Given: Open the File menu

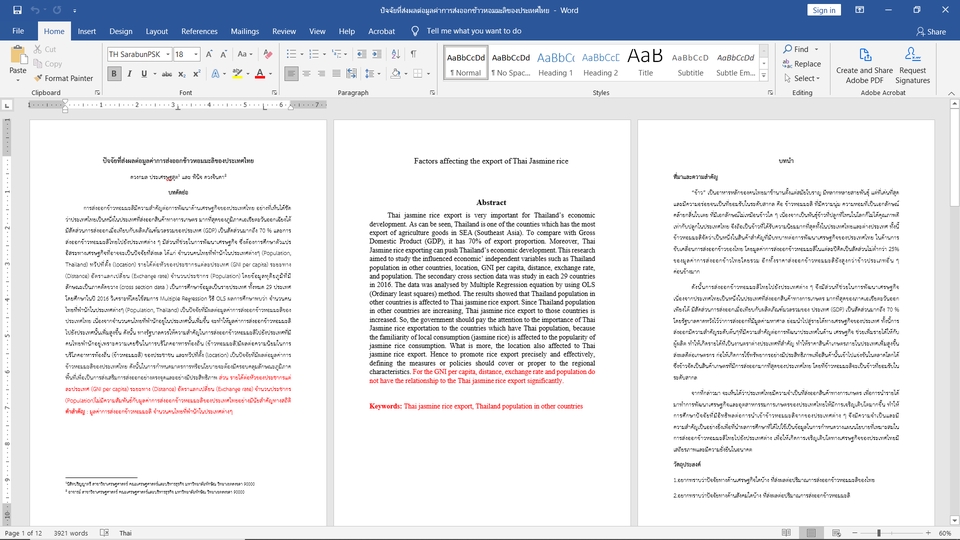Looking at the screenshot, I should tap(18, 31).
